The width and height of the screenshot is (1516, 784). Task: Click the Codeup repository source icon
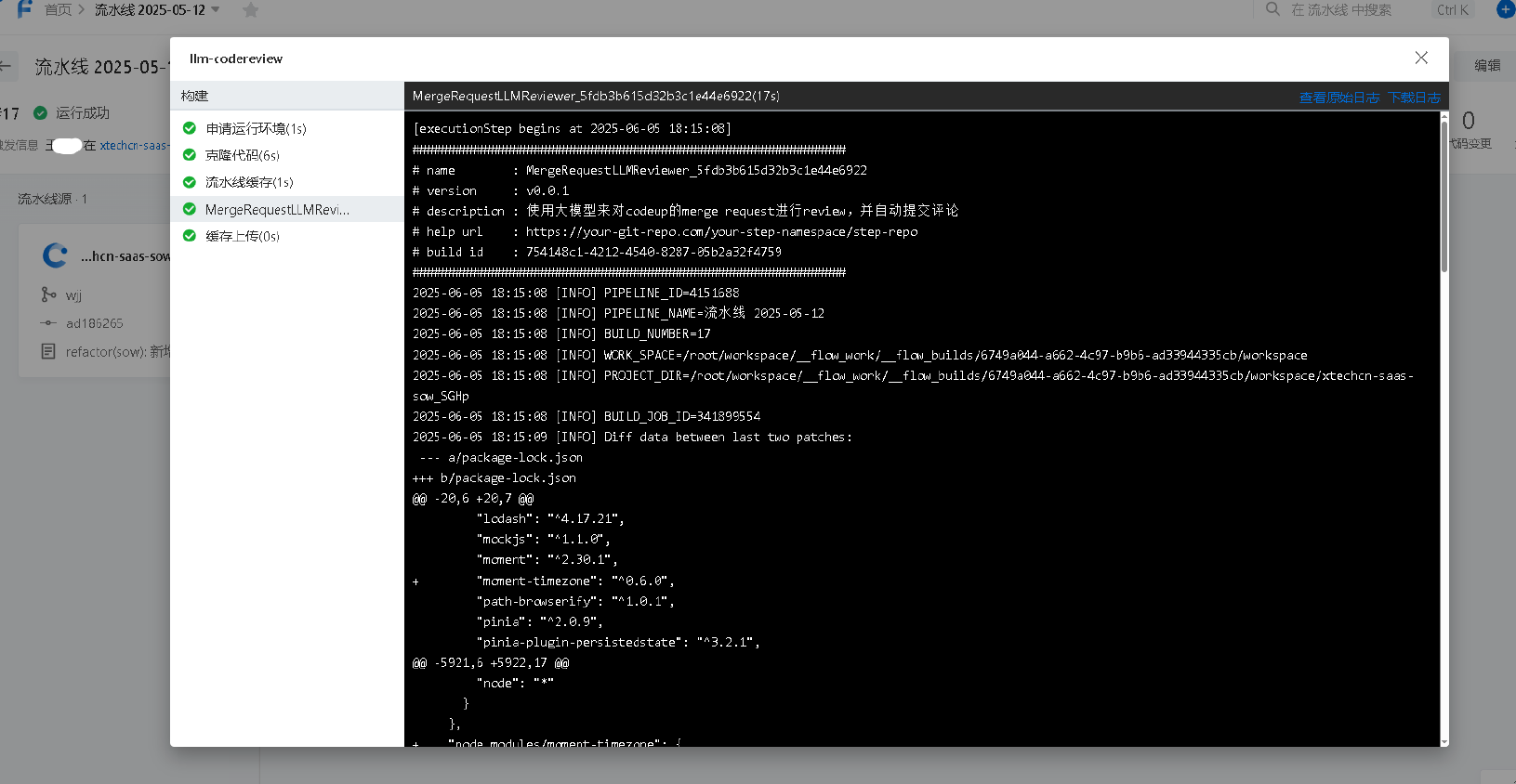[56, 255]
